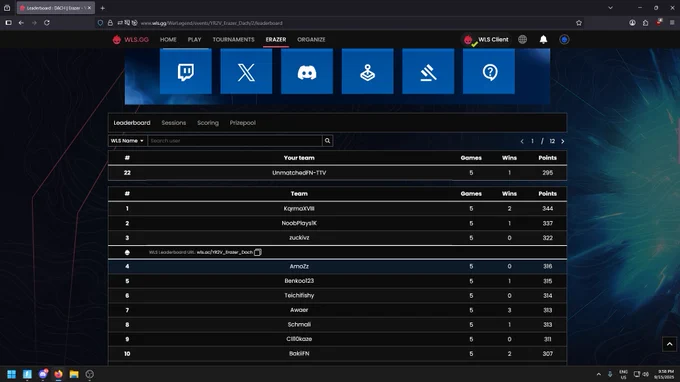Image resolution: width=680 pixels, height=382 pixels.
Task: Click the joystick game tile
Action: click(x=368, y=71)
